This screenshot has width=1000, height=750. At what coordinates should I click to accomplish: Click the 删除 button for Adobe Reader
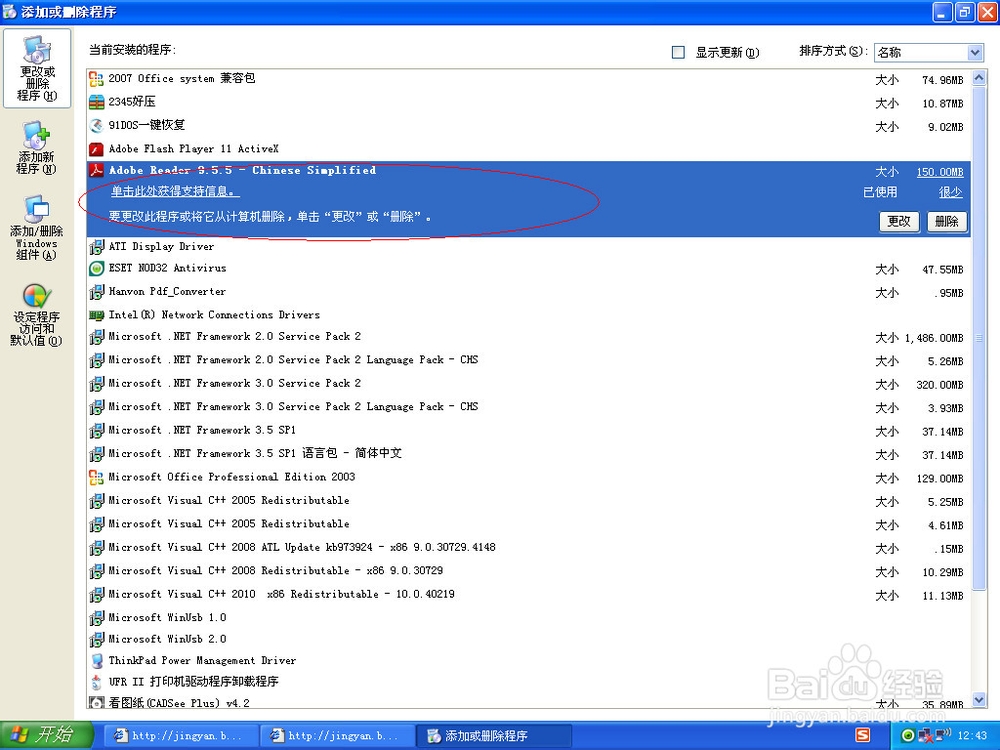pyautogui.click(x=946, y=221)
